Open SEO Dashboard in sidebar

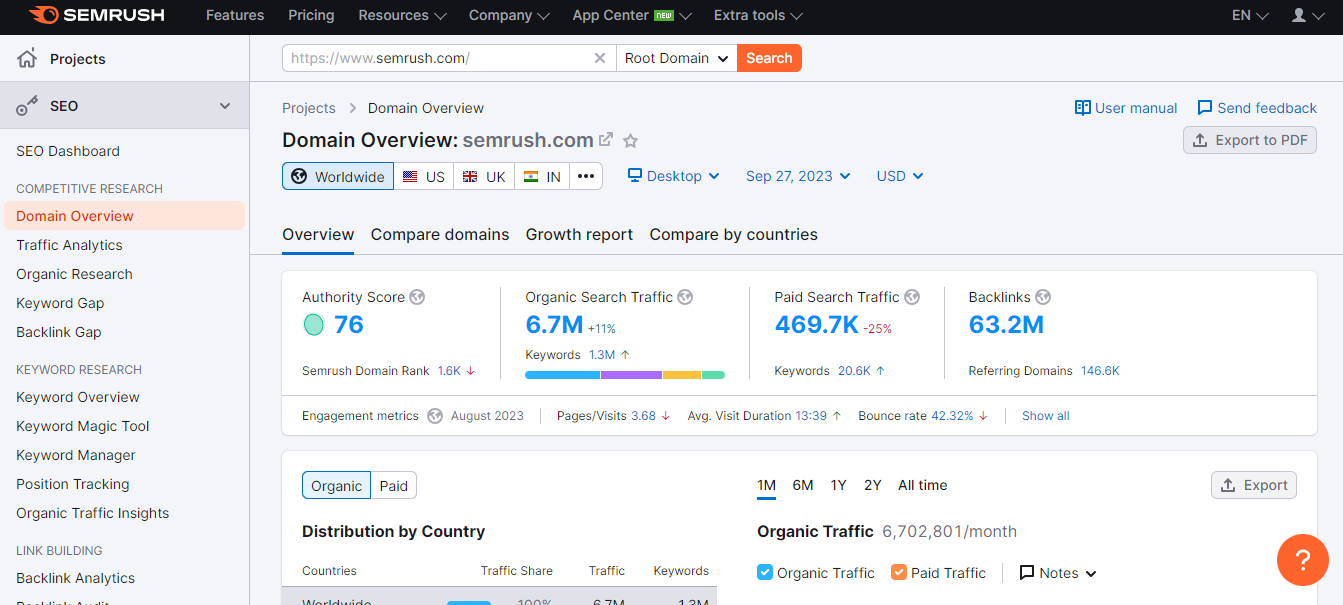tap(68, 151)
